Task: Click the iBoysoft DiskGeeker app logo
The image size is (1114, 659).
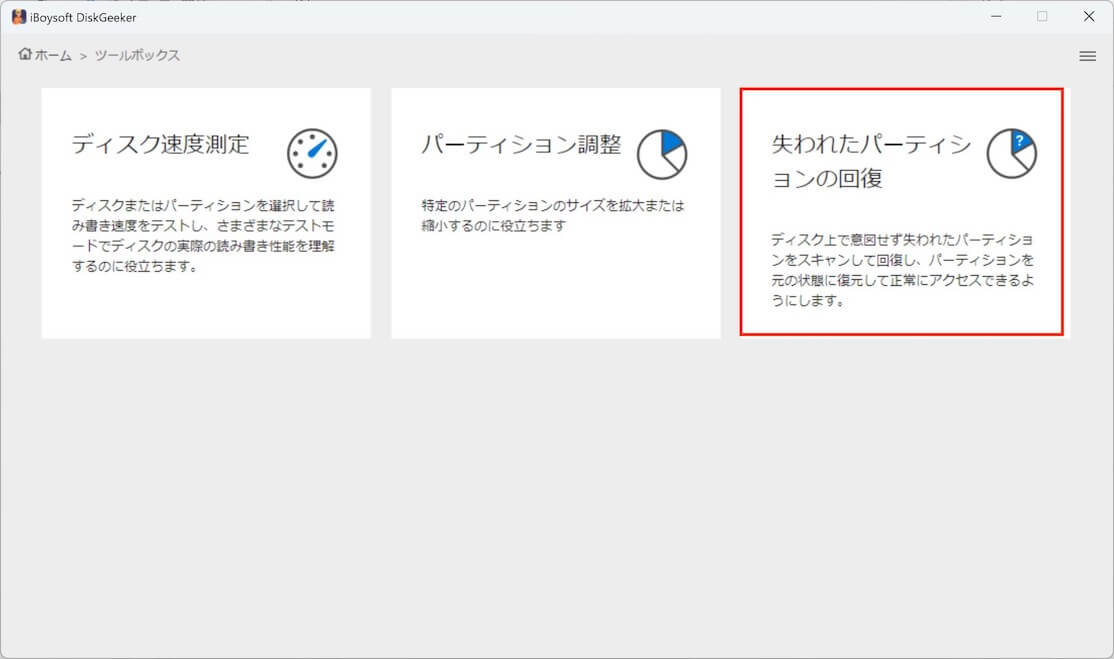Action: tap(19, 17)
